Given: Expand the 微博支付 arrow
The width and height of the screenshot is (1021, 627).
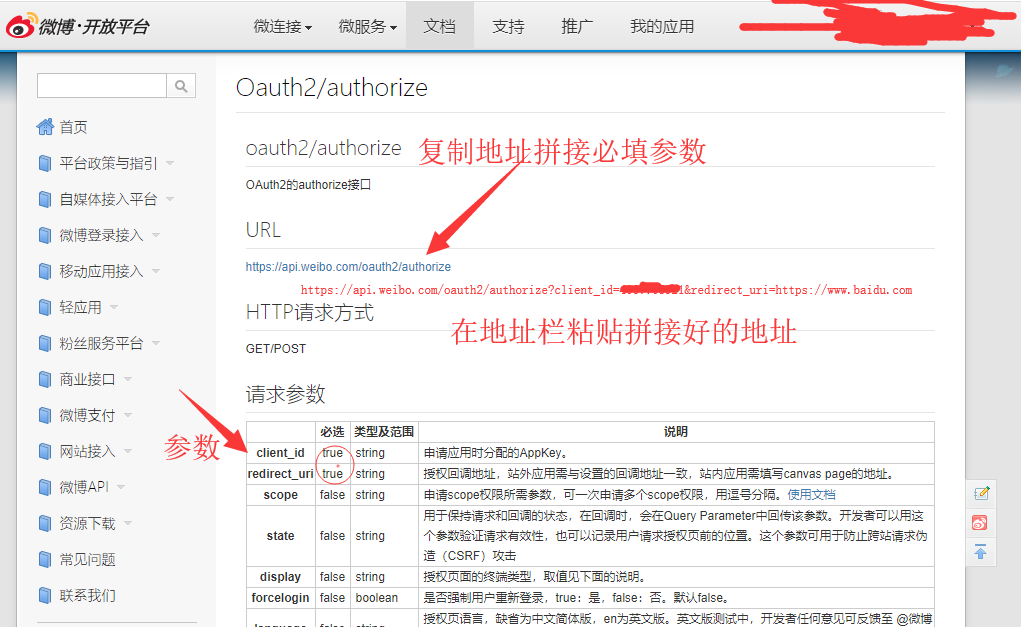Looking at the screenshot, I should [x=128, y=415].
